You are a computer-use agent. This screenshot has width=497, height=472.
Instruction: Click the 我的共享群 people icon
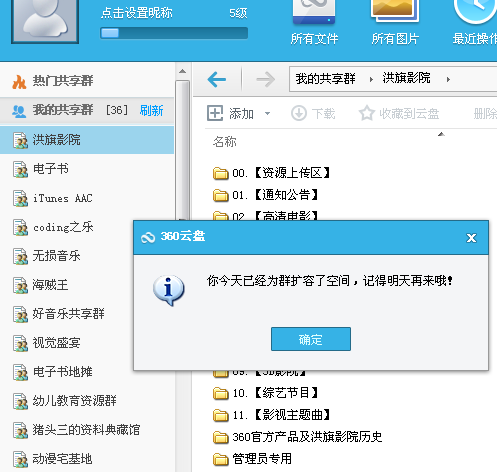tap(19, 111)
